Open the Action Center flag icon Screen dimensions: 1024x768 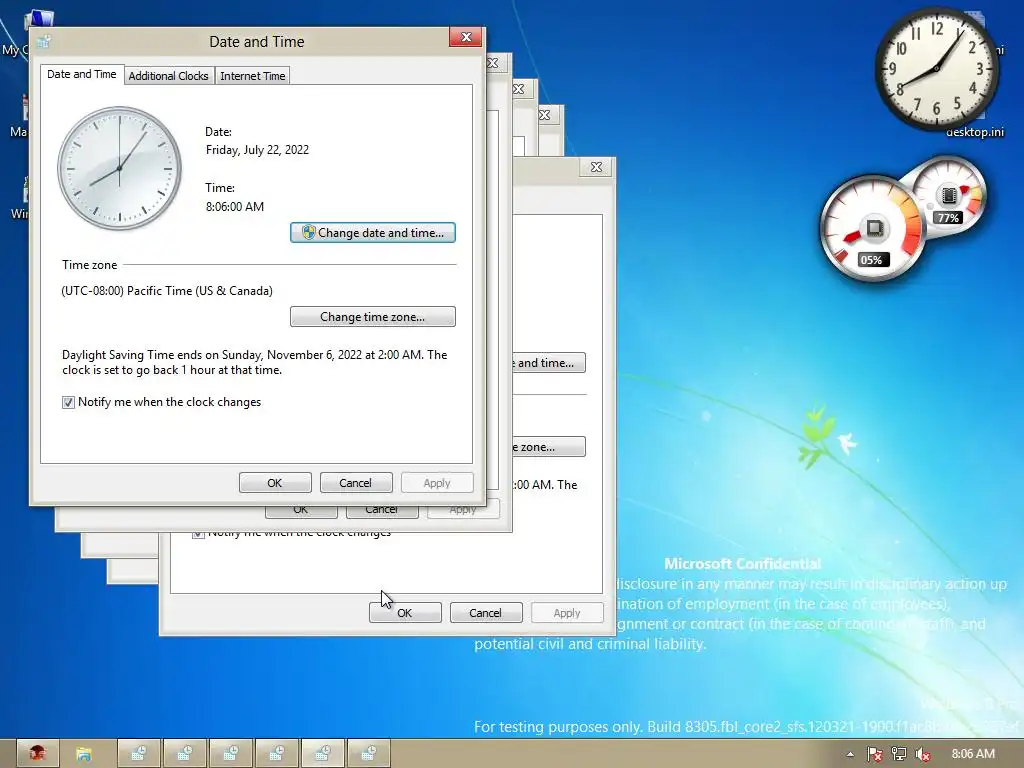click(x=874, y=754)
